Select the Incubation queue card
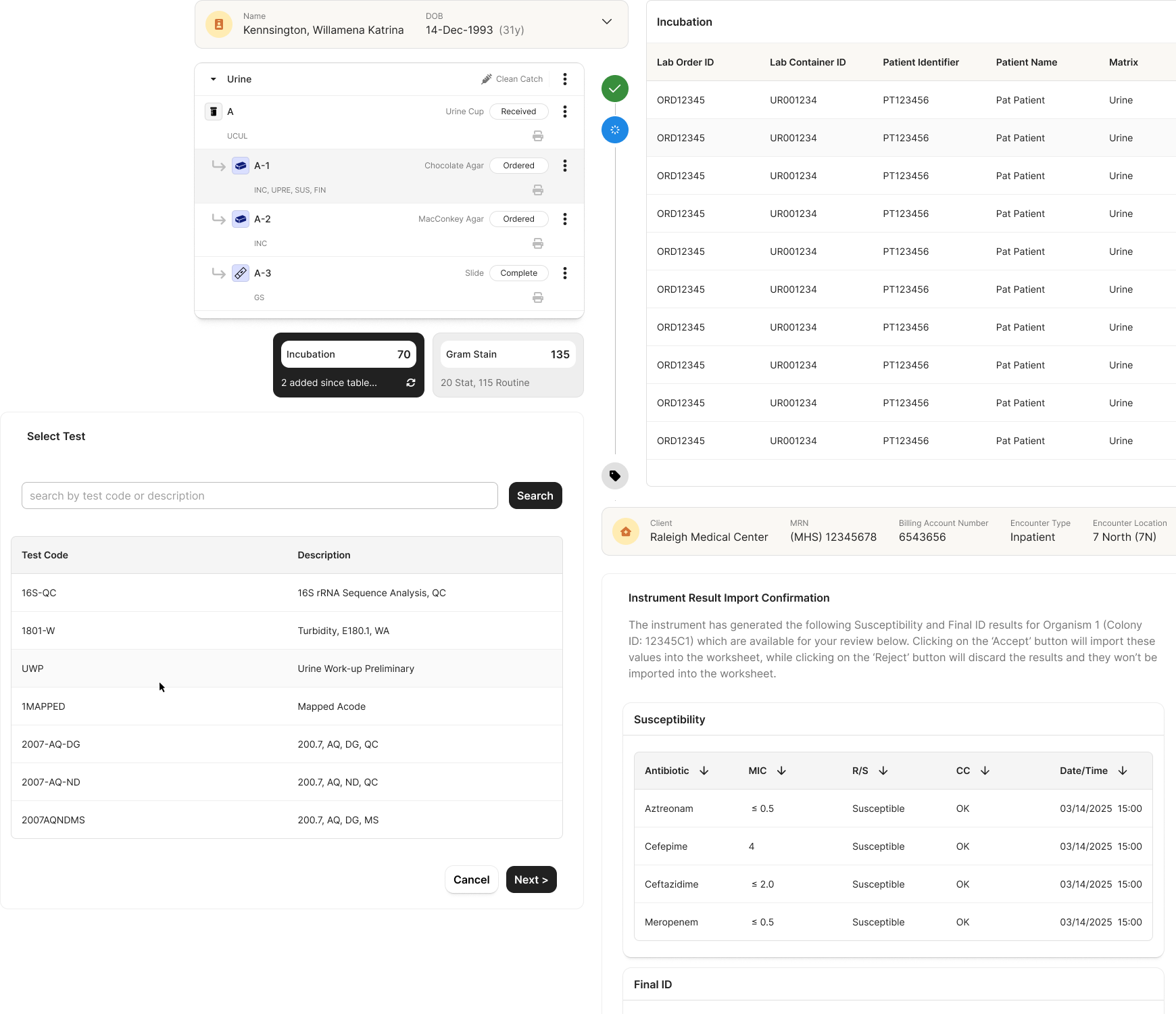The image size is (1176, 1014). [349, 365]
